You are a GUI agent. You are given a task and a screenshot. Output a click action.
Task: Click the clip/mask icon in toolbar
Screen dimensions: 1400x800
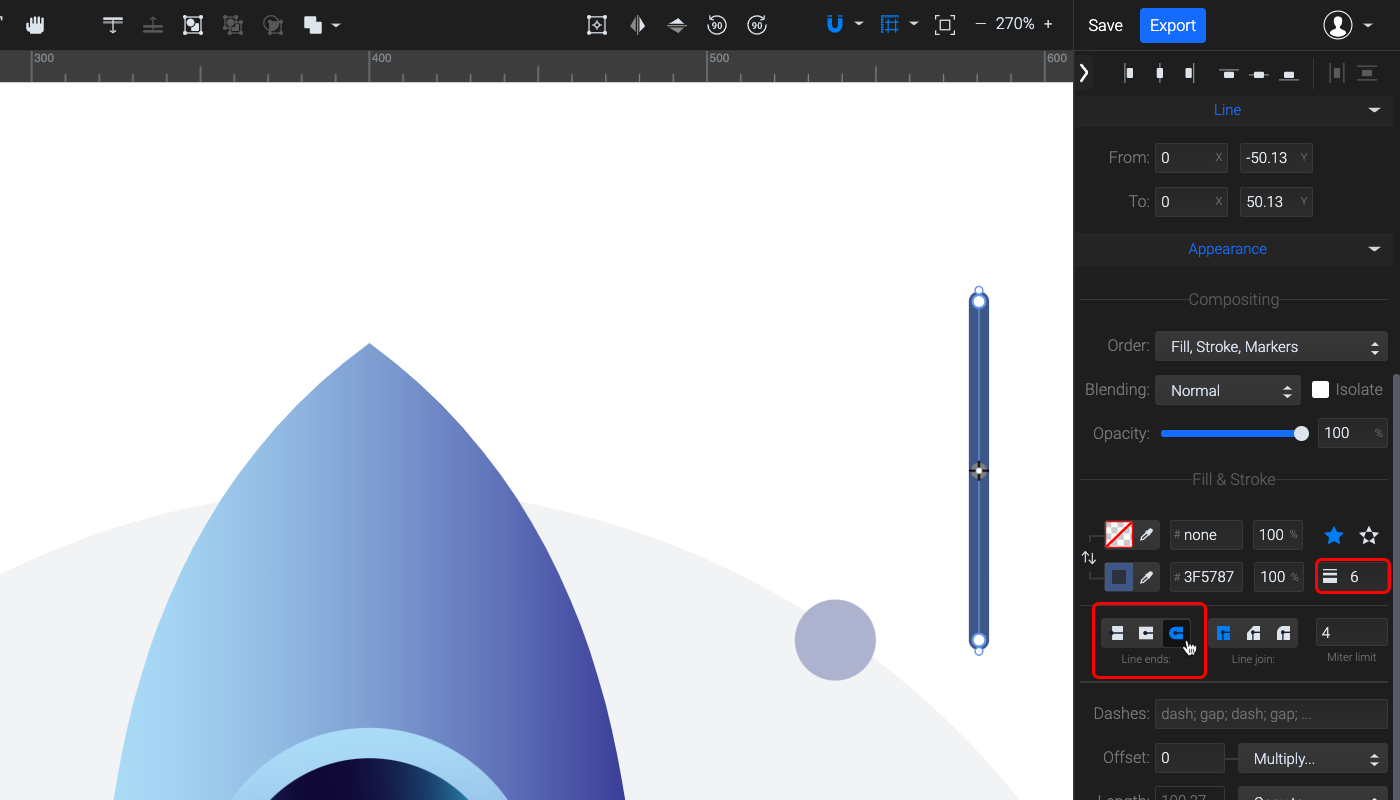tap(272, 25)
